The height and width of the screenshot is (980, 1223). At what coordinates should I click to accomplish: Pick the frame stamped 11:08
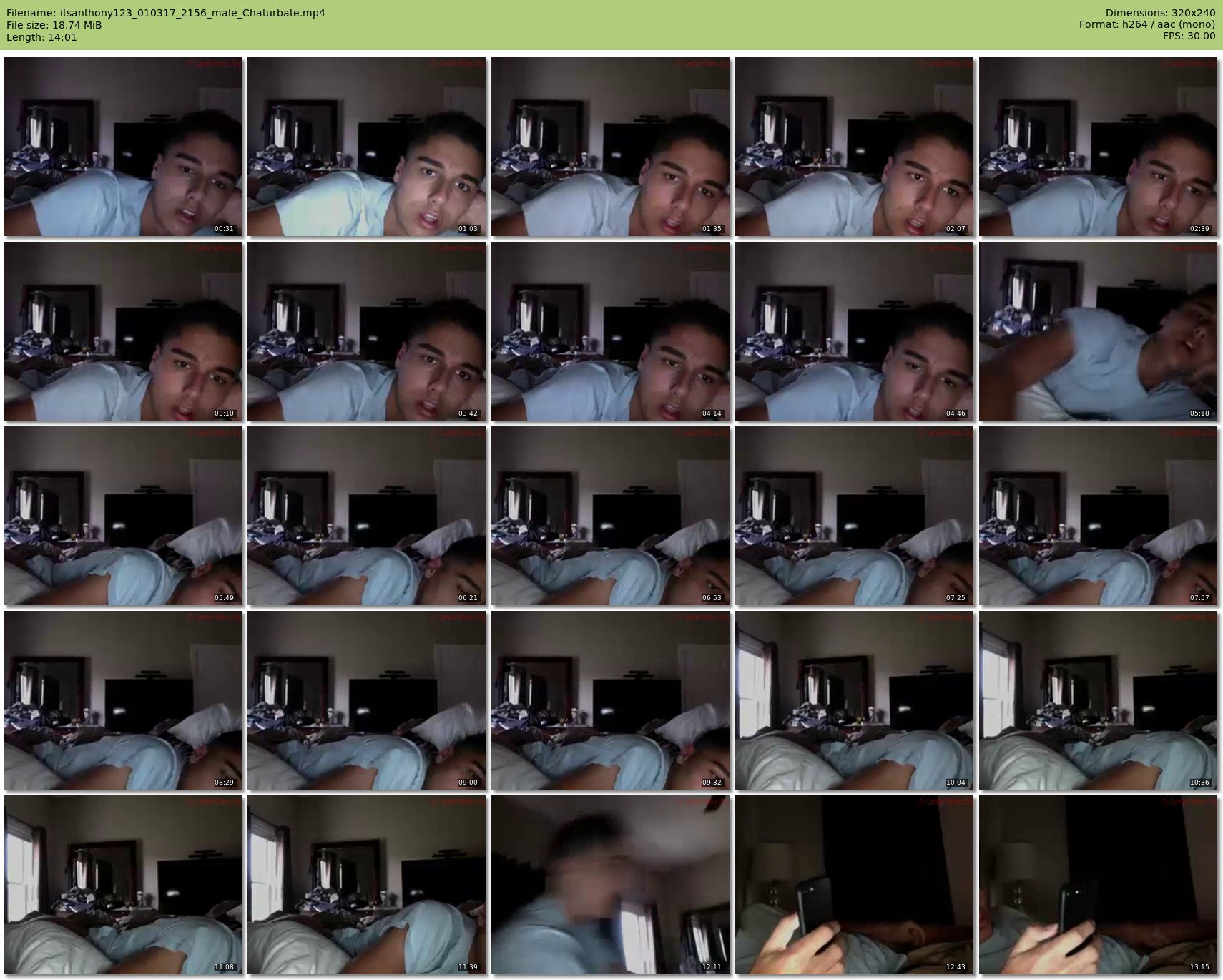(123, 885)
